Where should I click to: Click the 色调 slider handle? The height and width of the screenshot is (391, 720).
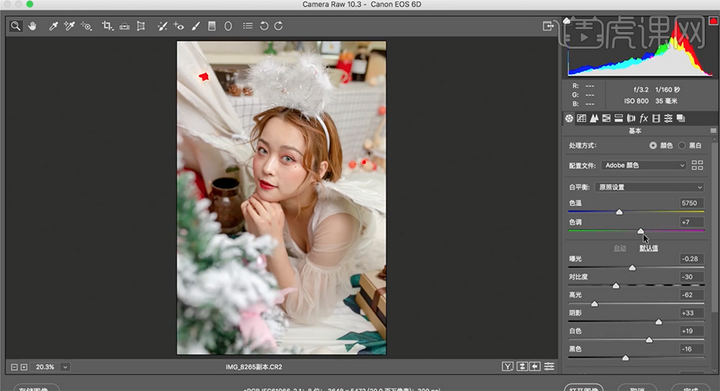pyautogui.click(x=641, y=231)
